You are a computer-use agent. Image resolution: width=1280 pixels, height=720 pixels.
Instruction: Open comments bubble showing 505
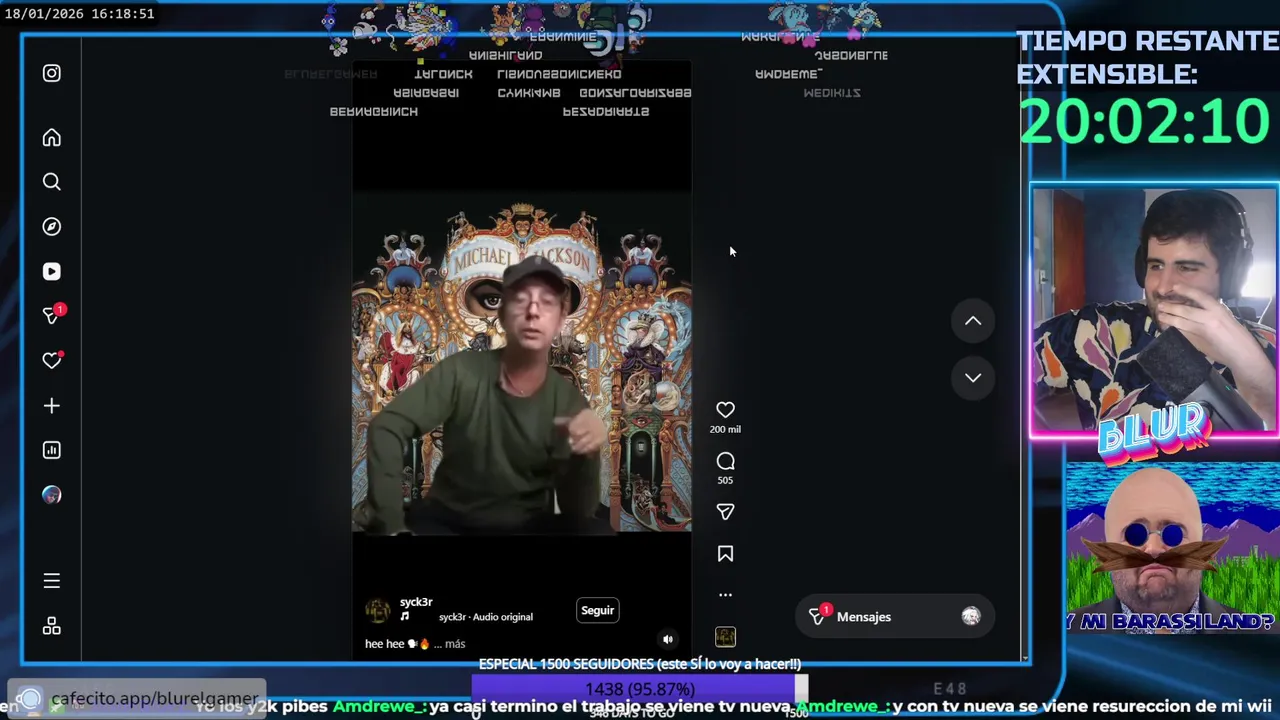coord(725,461)
